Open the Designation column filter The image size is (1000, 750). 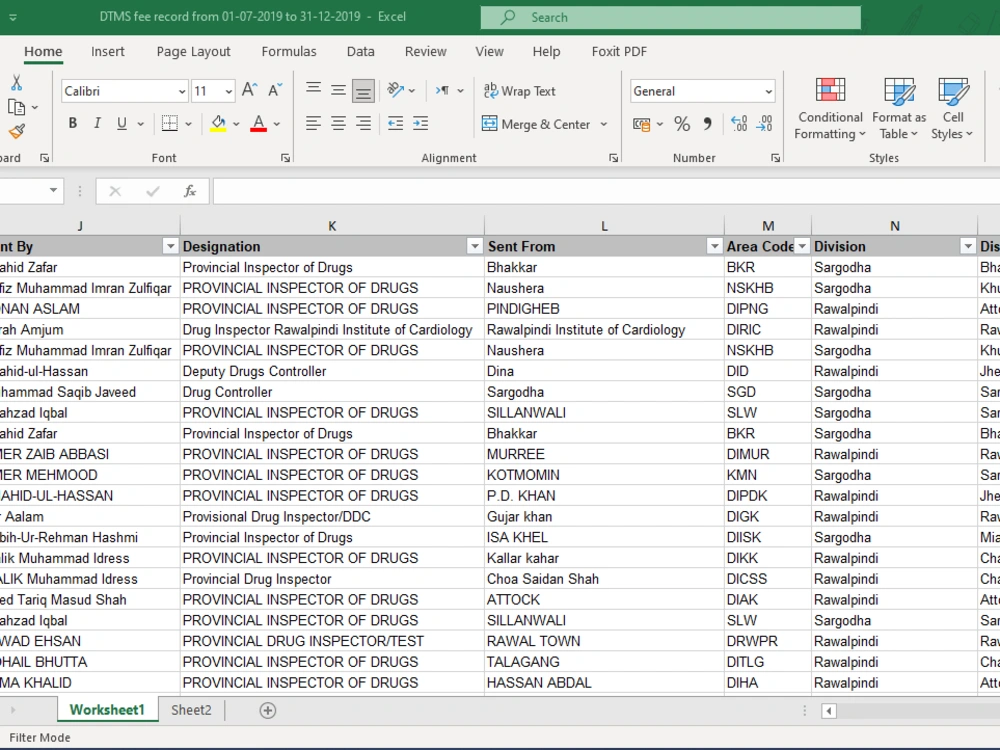tap(474, 245)
